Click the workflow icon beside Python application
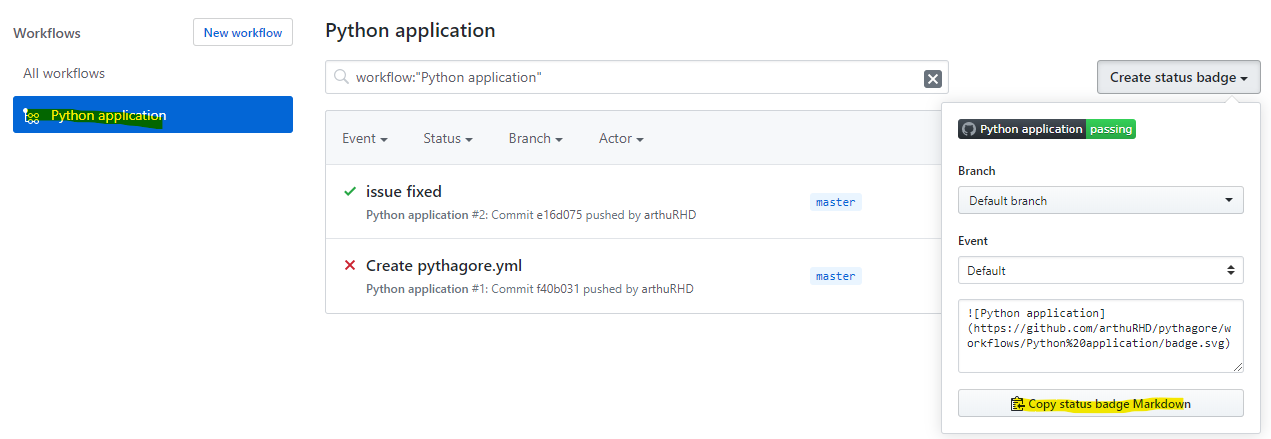 coord(31,116)
